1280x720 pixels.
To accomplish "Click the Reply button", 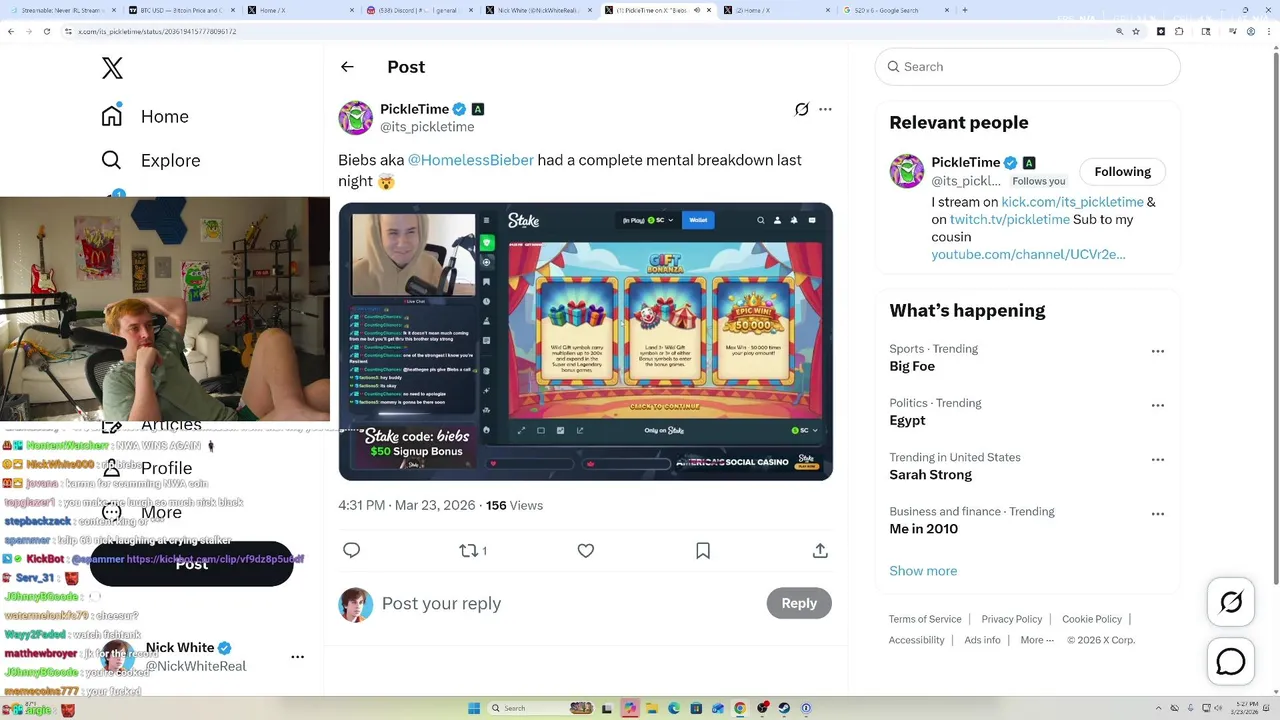I will click(x=799, y=603).
